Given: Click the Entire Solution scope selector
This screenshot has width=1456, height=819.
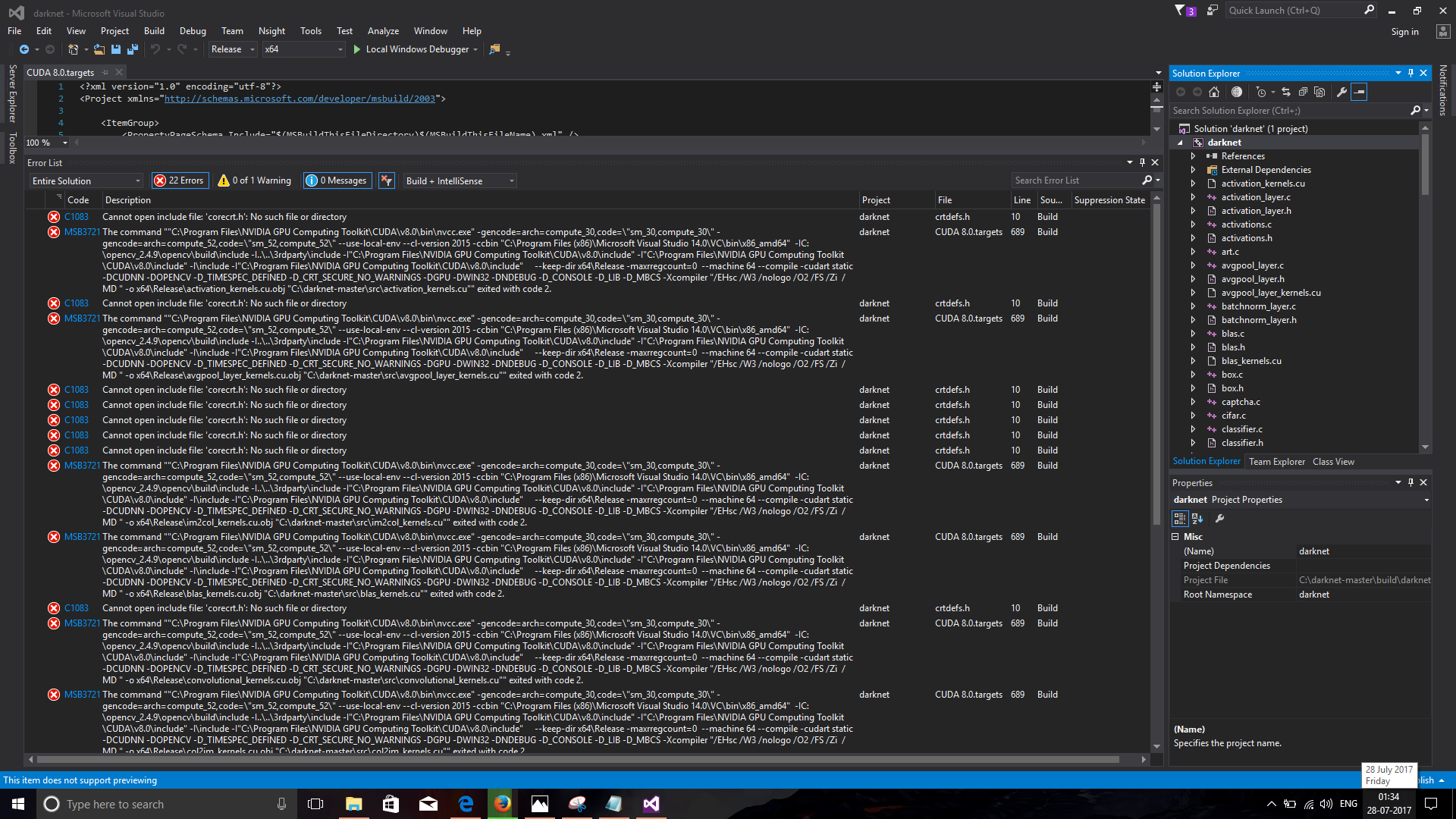Looking at the screenshot, I should (x=85, y=180).
